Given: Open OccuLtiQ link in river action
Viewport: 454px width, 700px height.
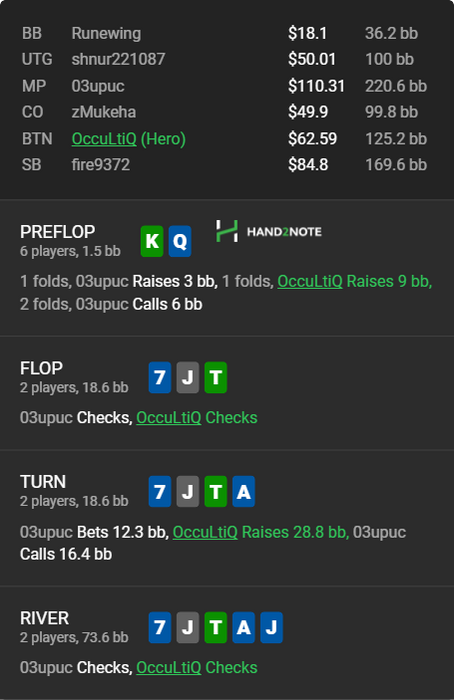Looking at the screenshot, I should click(169, 667).
